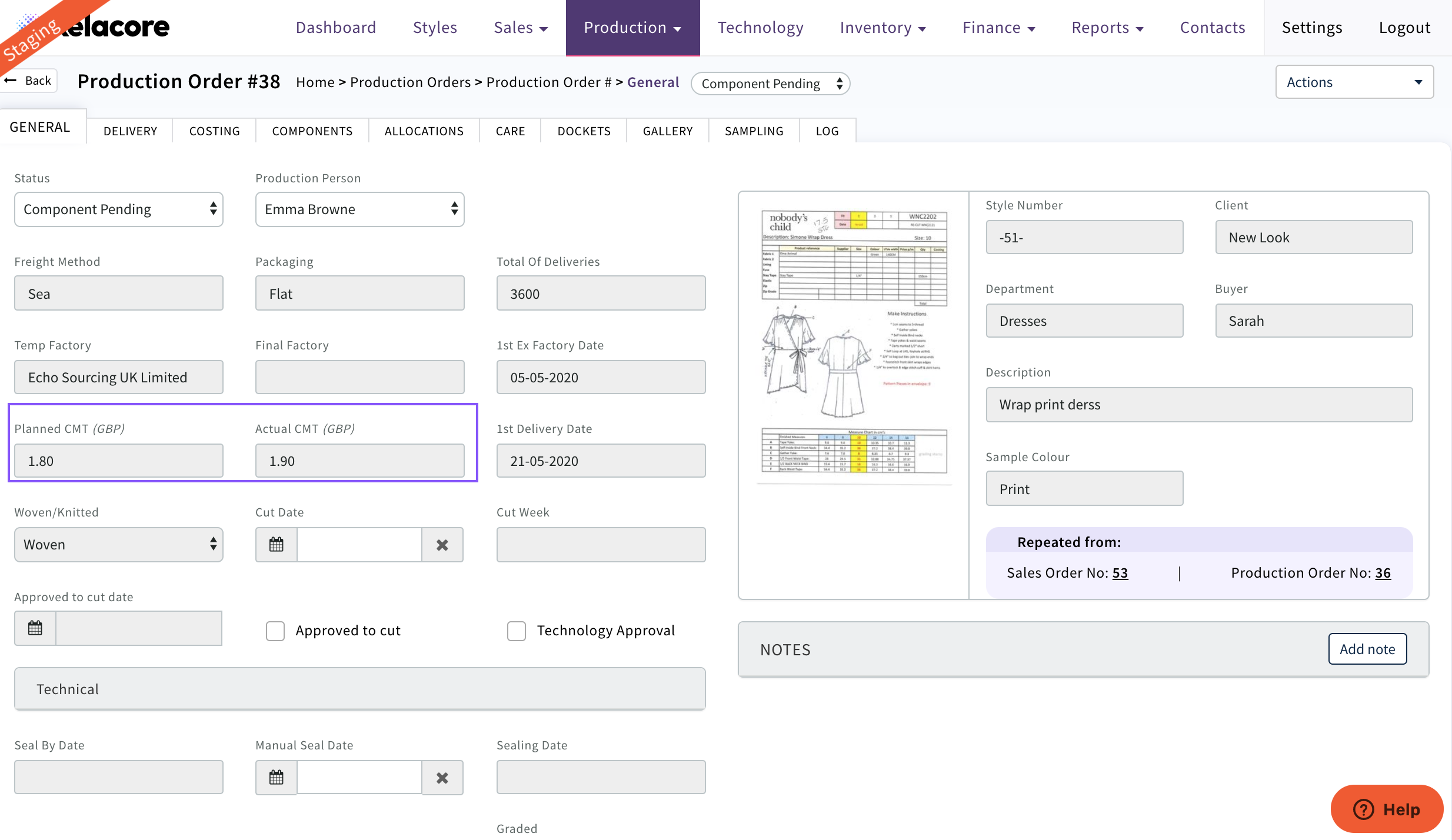Open the Approved to cut date calendar
1452x840 pixels.
tap(35, 628)
